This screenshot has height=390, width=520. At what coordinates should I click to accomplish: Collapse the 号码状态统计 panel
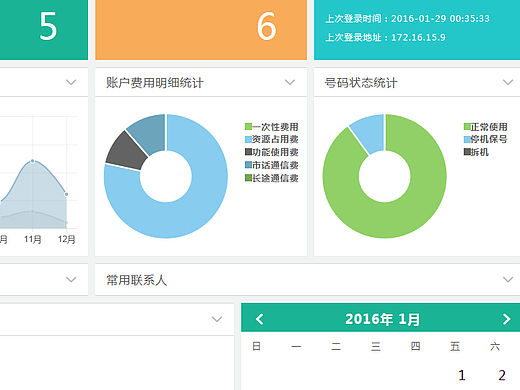pyautogui.click(x=508, y=82)
